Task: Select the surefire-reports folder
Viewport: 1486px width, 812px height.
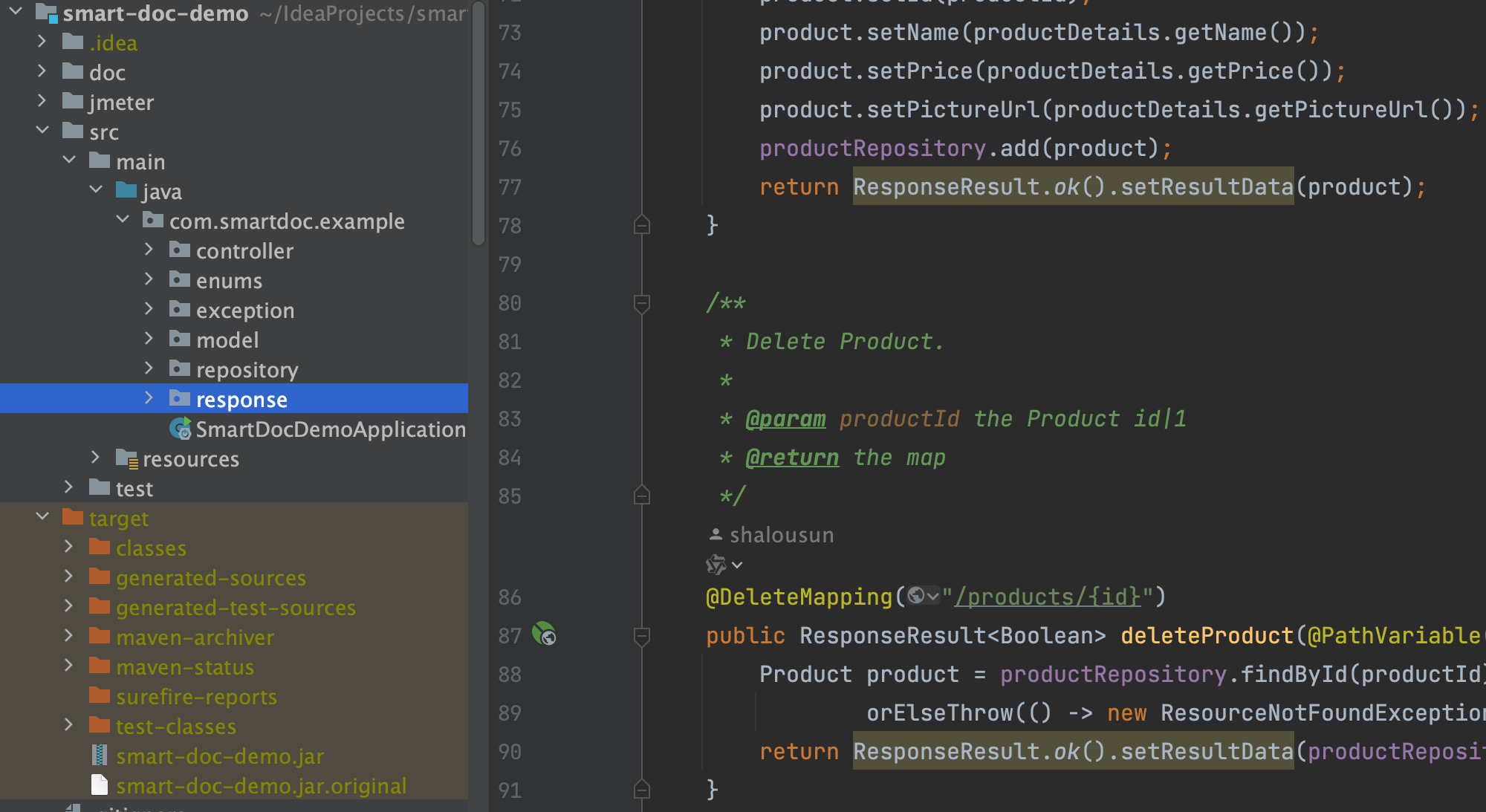Action: click(x=196, y=697)
